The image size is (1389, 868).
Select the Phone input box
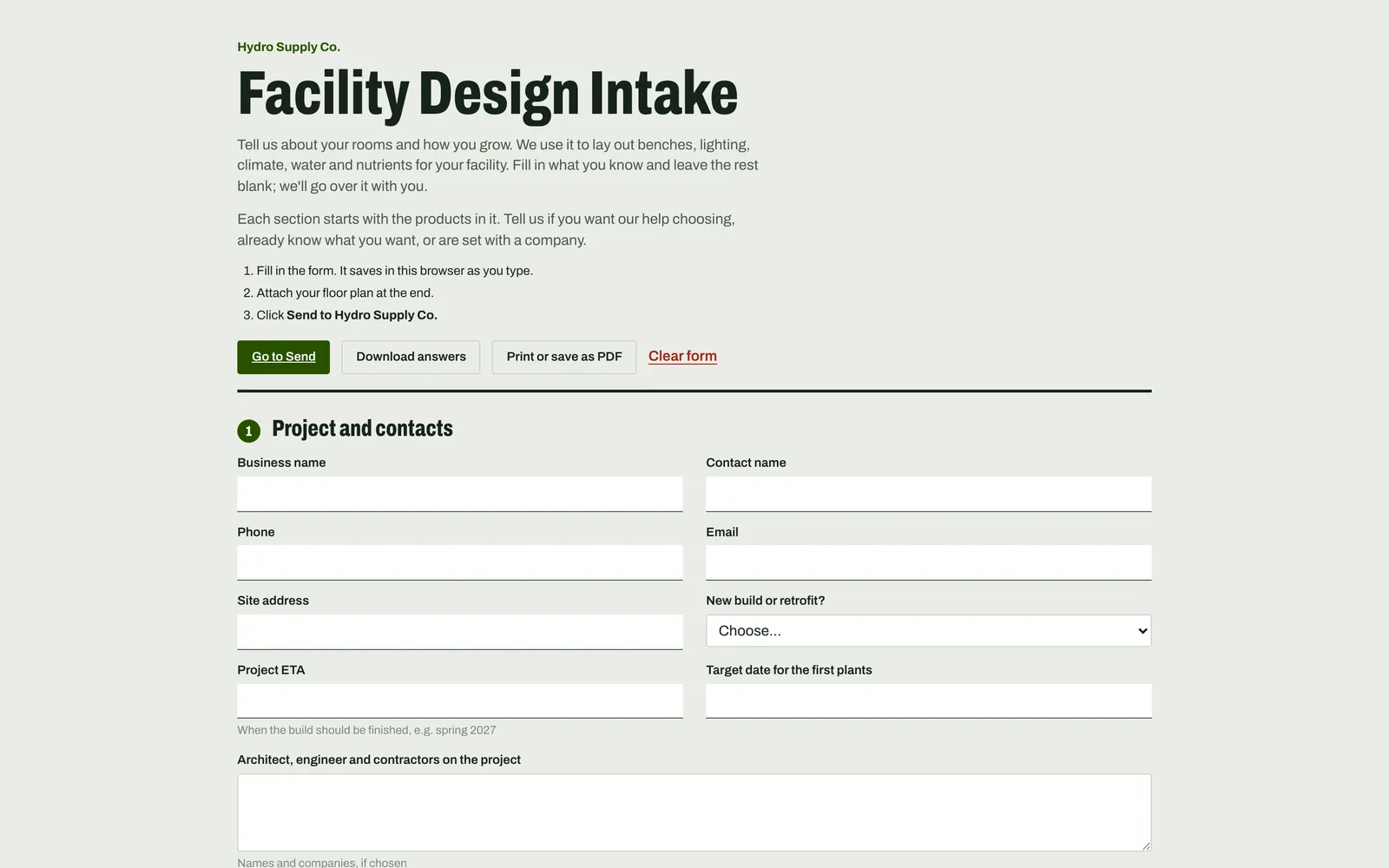(460, 562)
